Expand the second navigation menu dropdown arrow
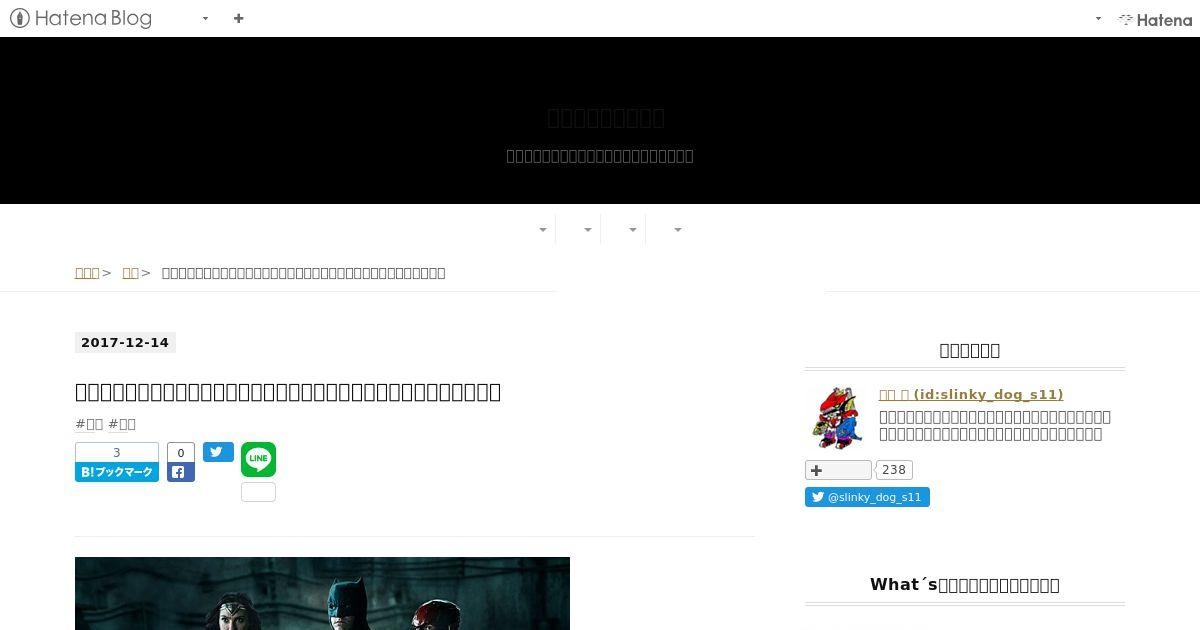The height and width of the screenshot is (630, 1200). 588,230
